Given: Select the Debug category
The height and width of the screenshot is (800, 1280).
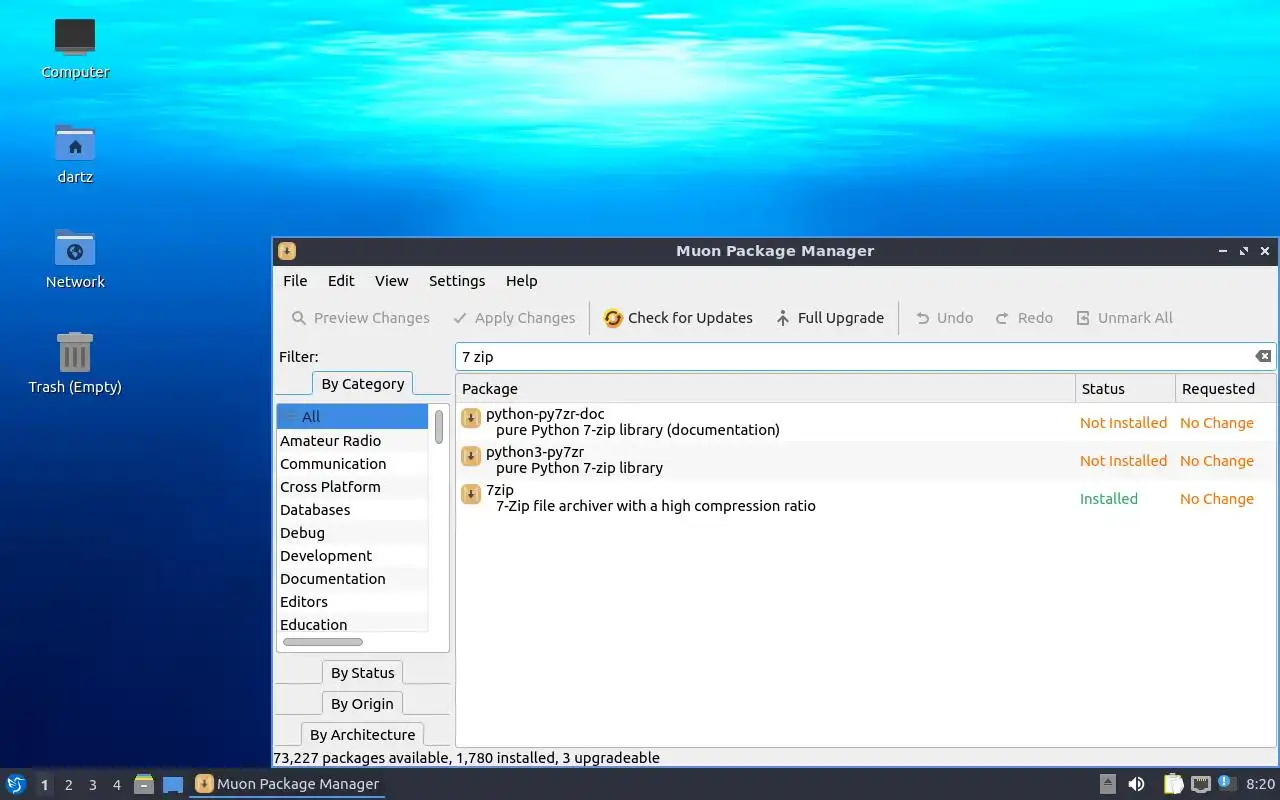Looking at the screenshot, I should coord(352,533).
